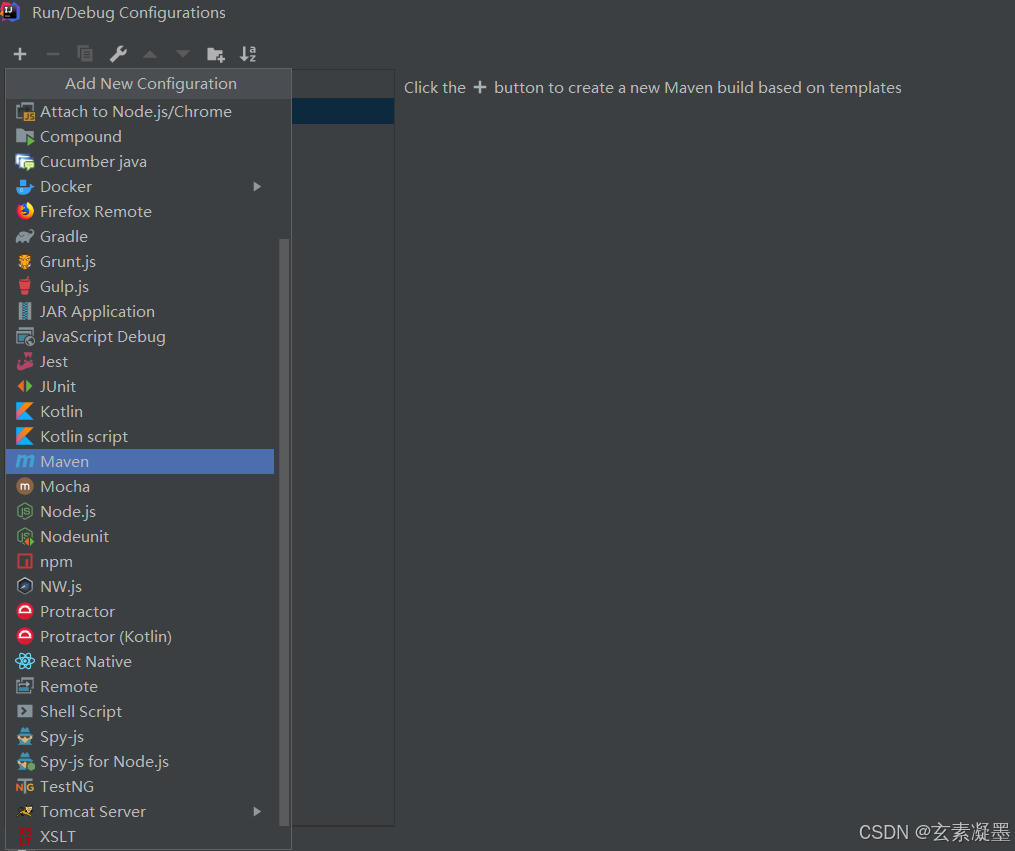The image size is (1015, 851).
Task: Choose Spy-js for Node.js configuration
Action: tap(140, 762)
